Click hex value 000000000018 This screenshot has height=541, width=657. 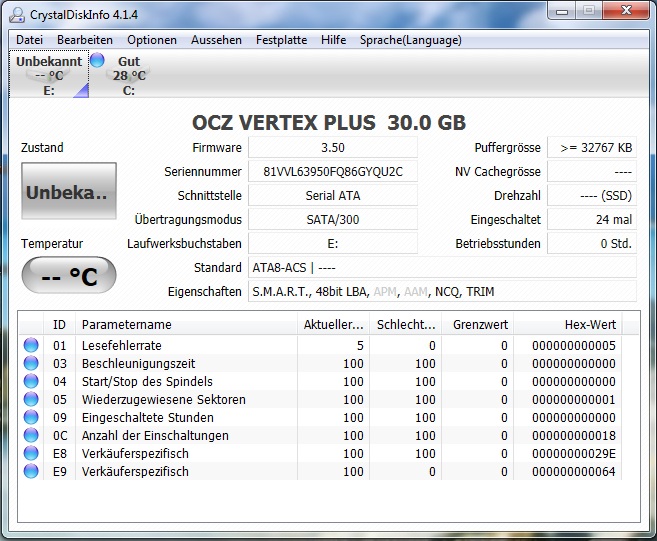tap(574, 435)
